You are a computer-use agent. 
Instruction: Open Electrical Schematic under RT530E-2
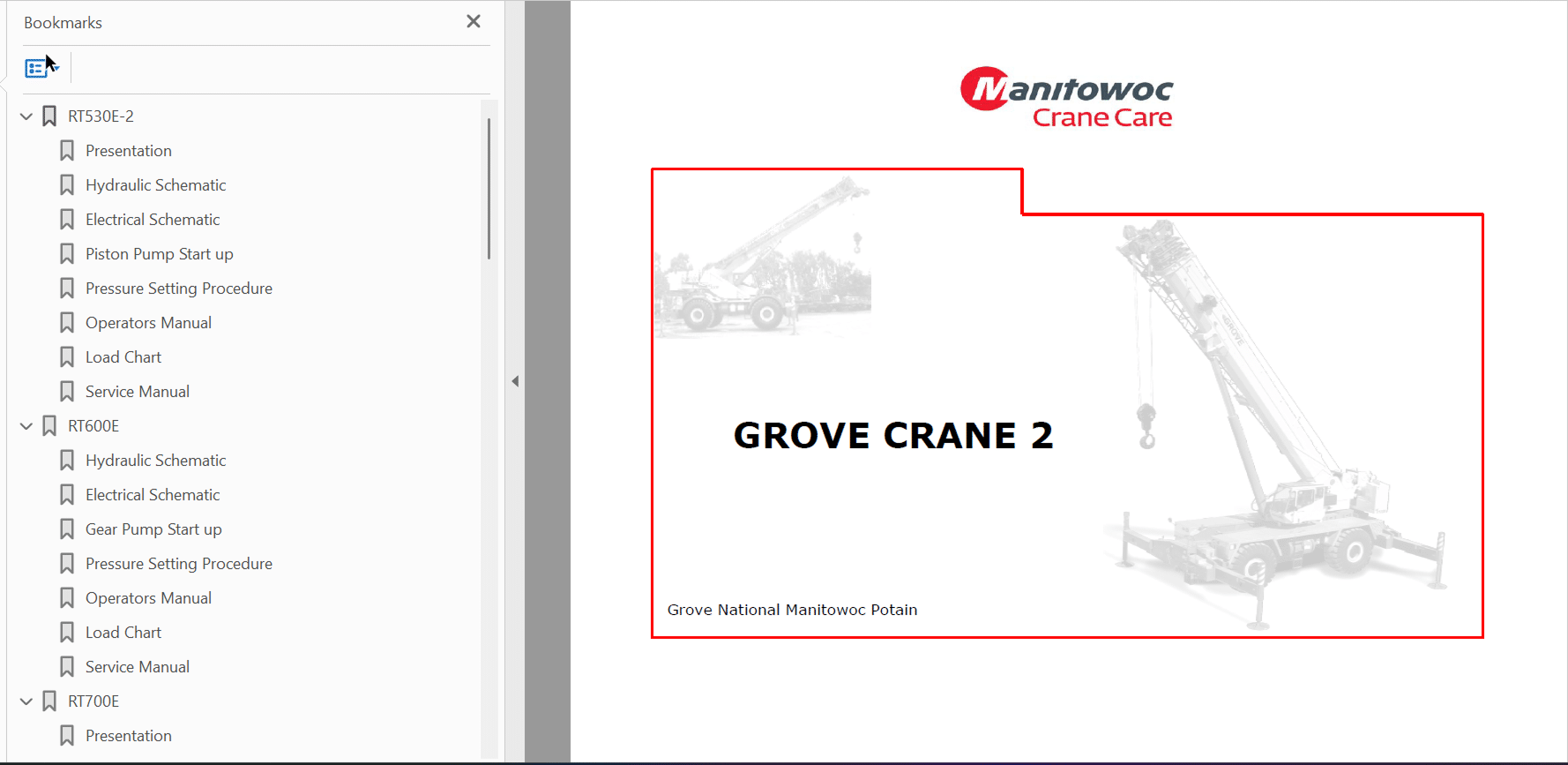tap(153, 220)
